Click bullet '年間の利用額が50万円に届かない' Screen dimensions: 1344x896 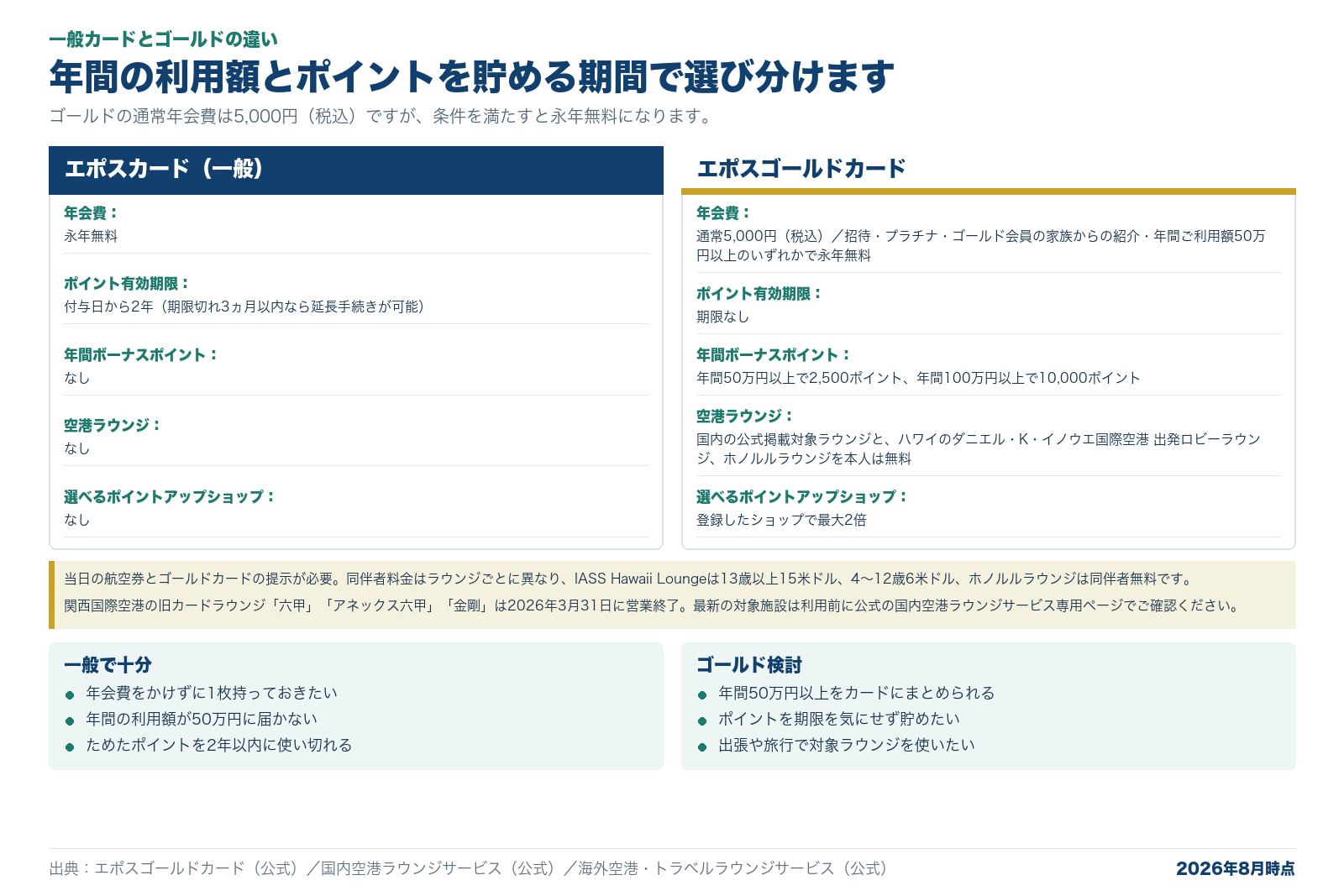pos(202,719)
